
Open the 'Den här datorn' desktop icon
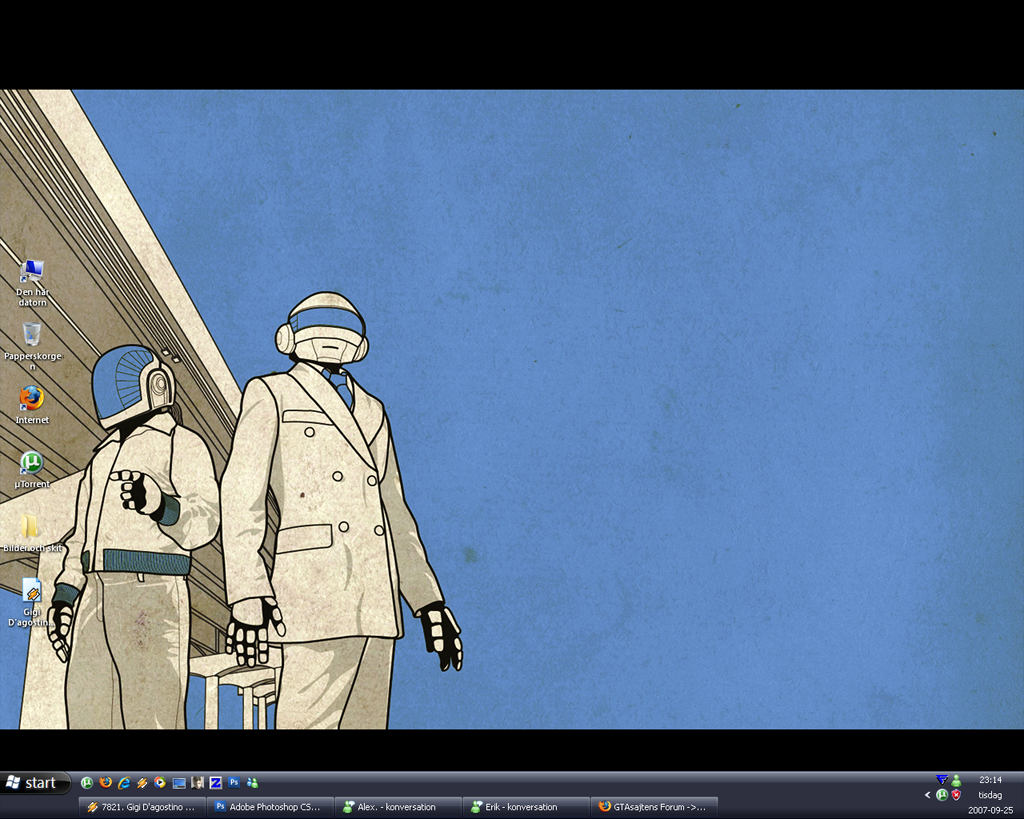[32, 272]
